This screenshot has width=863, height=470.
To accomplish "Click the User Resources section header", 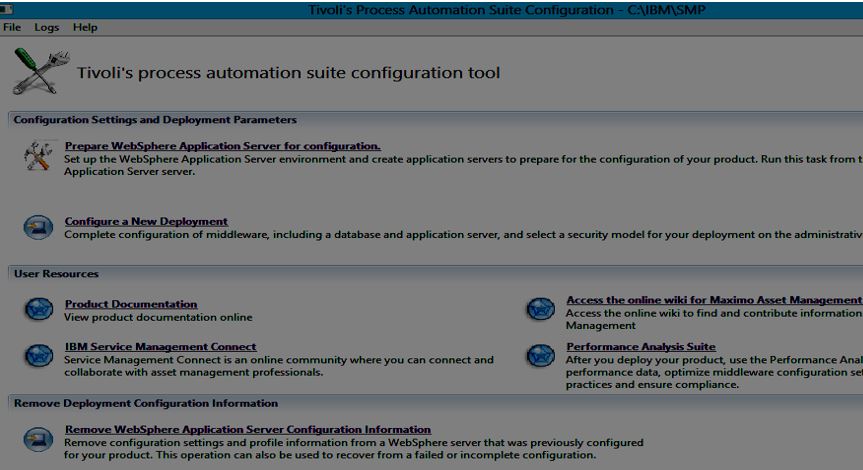I will pos(56,274).
